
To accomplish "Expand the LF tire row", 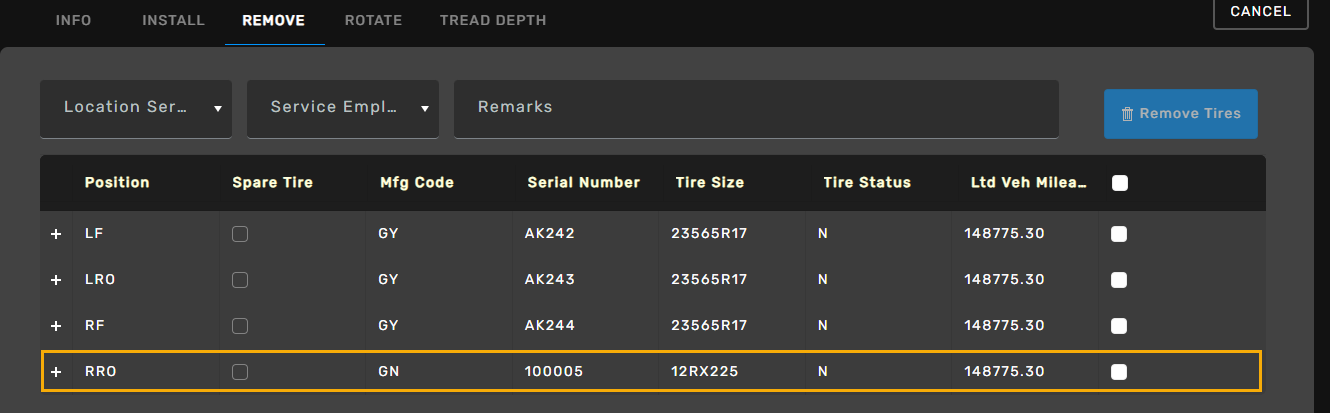I will tap(56, 234).
